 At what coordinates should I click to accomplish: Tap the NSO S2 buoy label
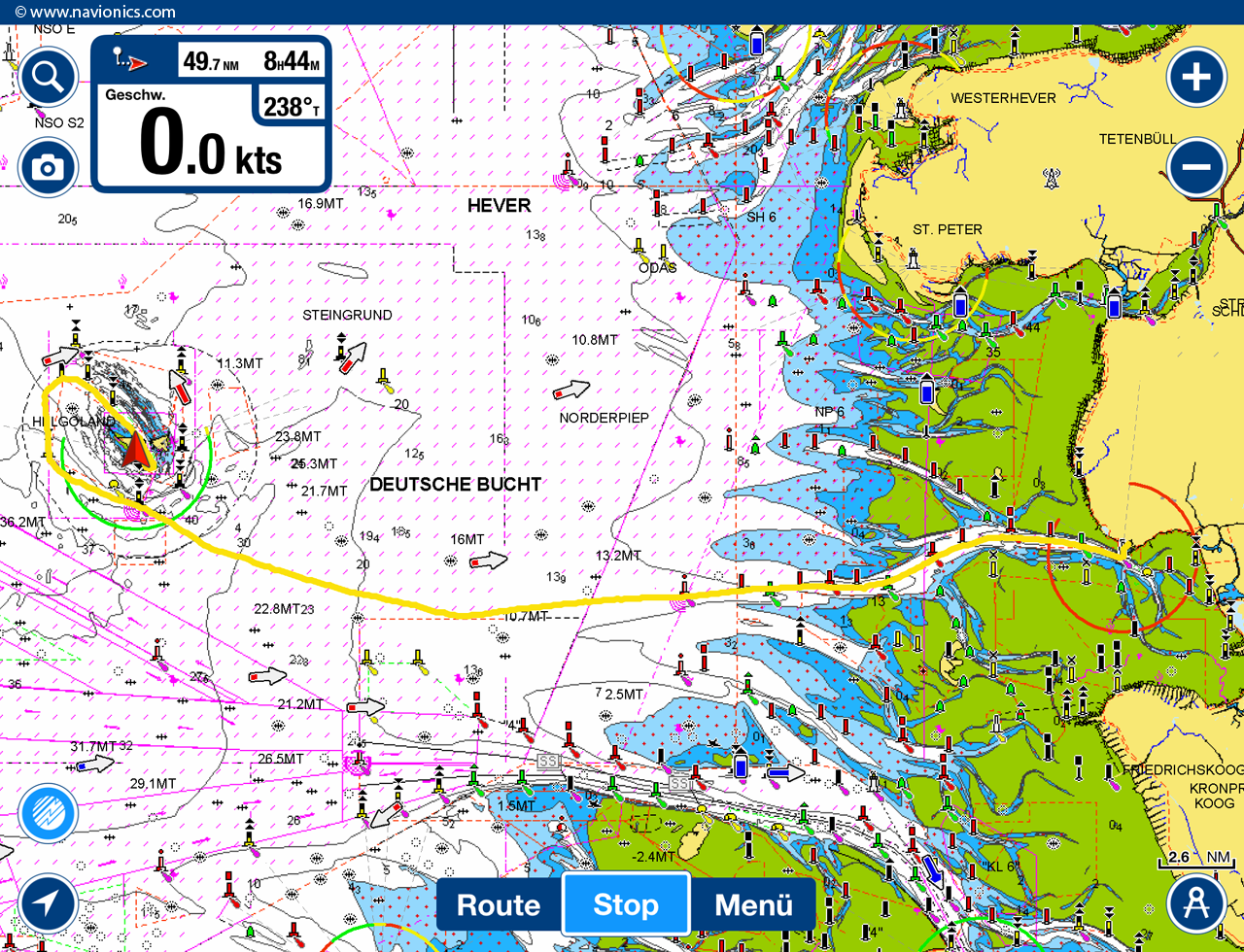click(59, 123)
